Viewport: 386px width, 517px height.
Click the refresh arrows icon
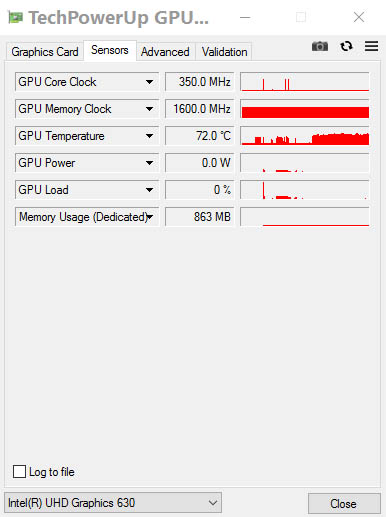pyautogui.click(x=346, y=46)
